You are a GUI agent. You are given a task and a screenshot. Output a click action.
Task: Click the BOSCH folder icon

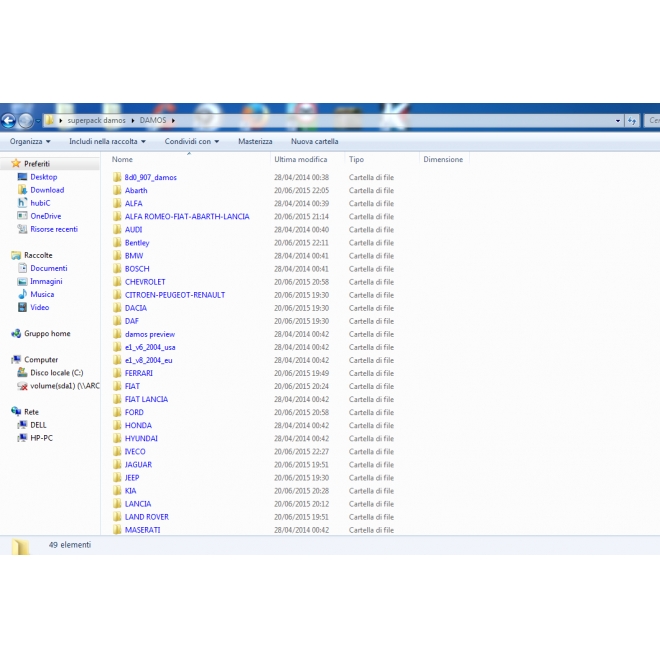point(117,269)
